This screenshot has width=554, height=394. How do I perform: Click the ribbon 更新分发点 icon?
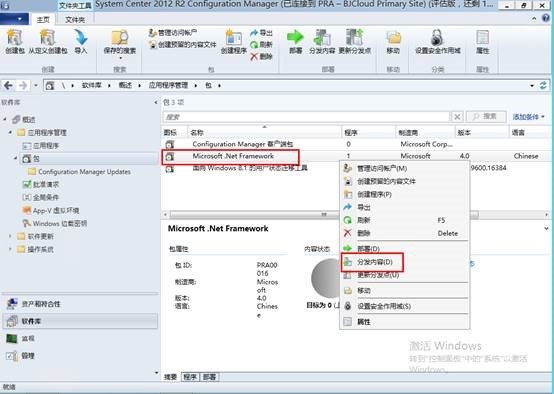click(x=355, y=37)
